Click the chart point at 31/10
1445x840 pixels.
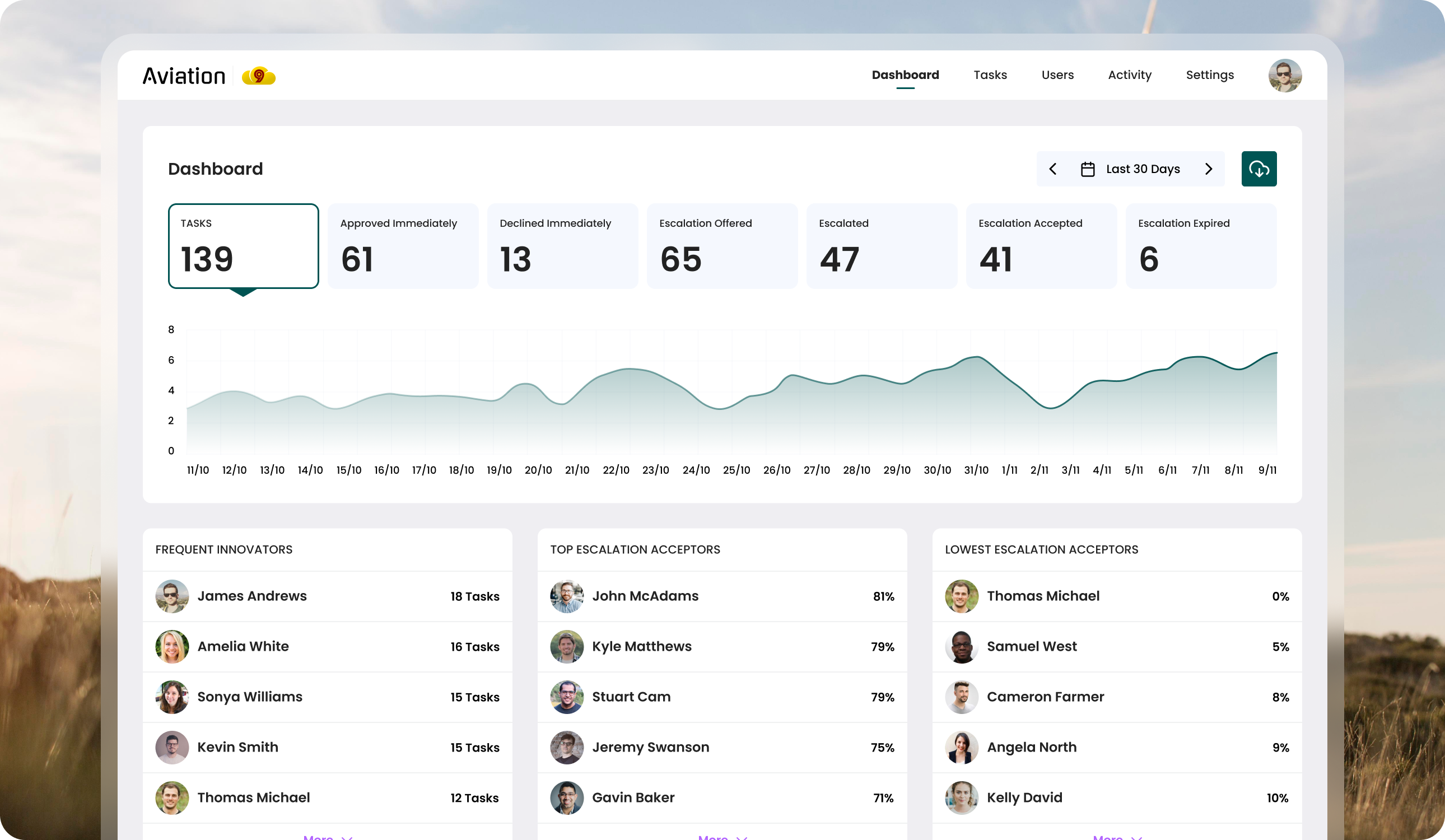[x=977, y=357]
